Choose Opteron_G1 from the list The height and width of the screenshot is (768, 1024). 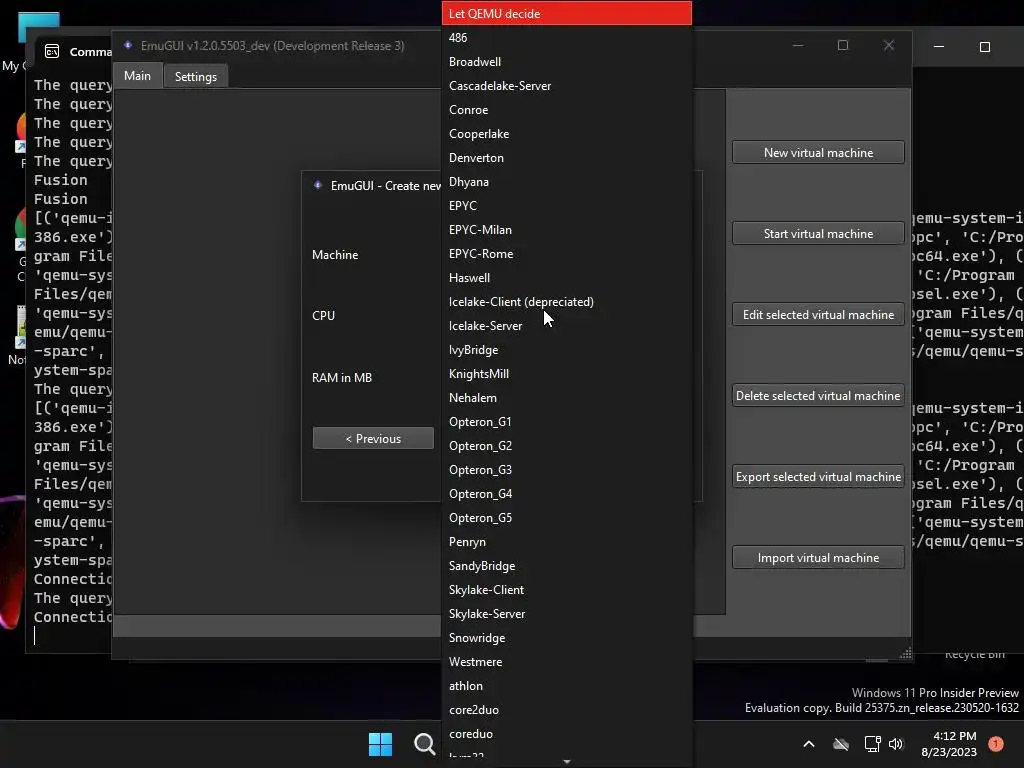click(x=566, y=422)
